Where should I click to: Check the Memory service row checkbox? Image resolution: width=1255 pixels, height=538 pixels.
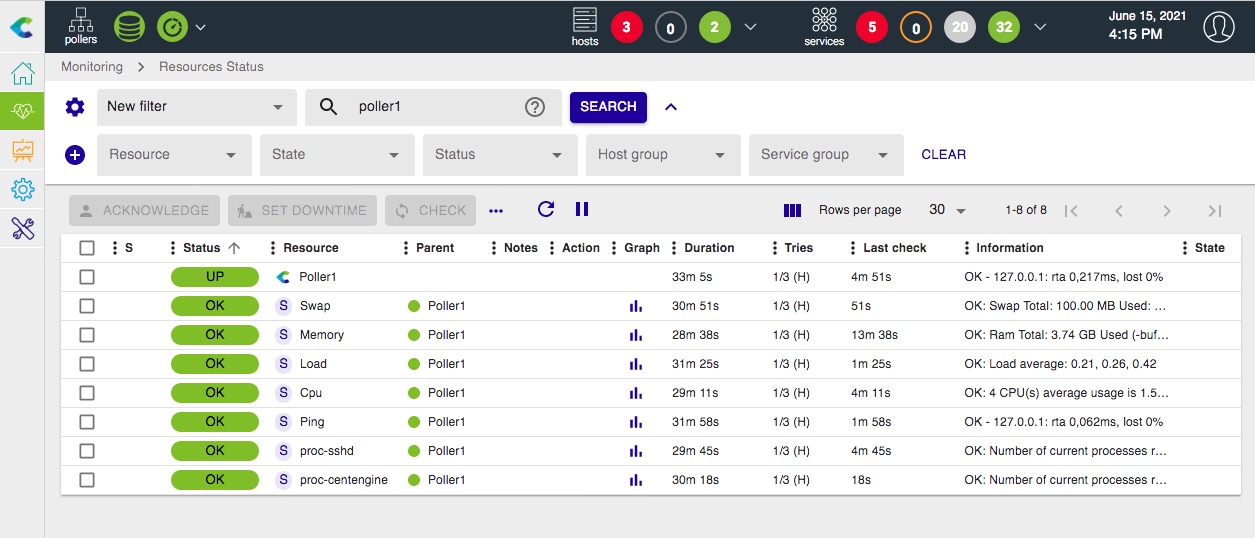pyautogui.click(x=87, y=335)
